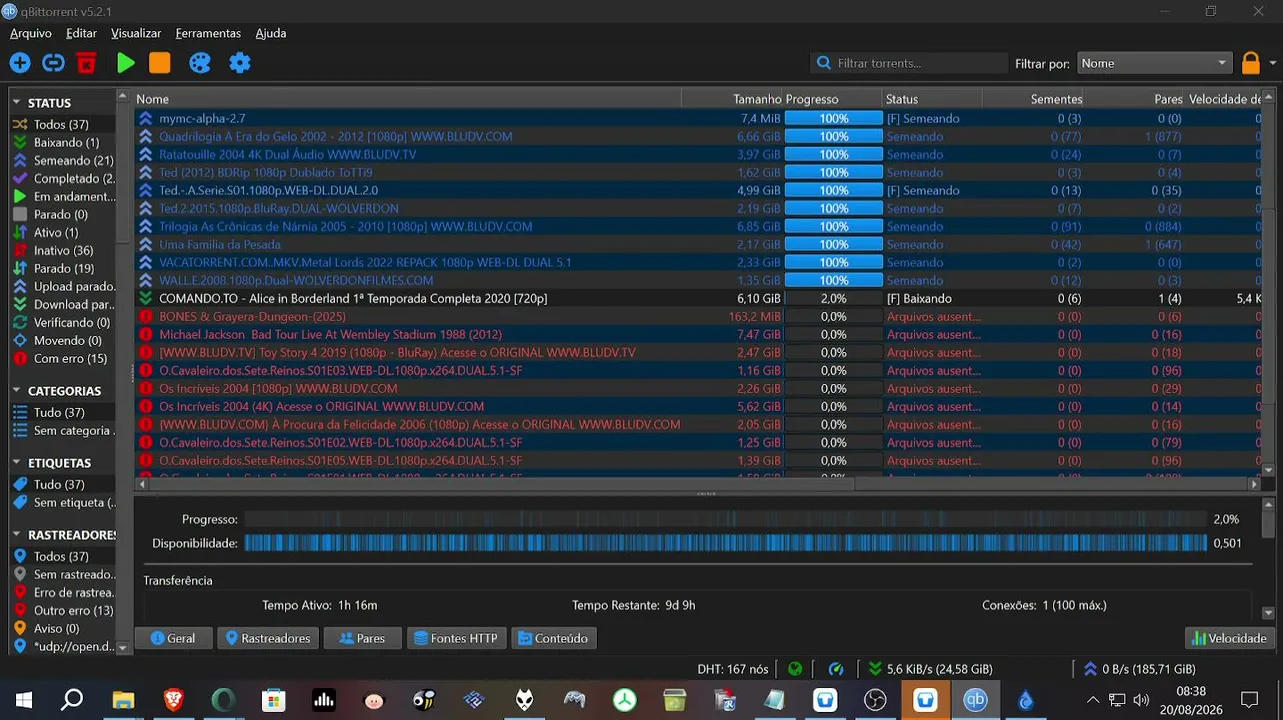This screenshot has height=720, width=1283.
Task: Select the 'Inativo (36)' status filter
Action: pyautogui.click(x=64, y=250)
